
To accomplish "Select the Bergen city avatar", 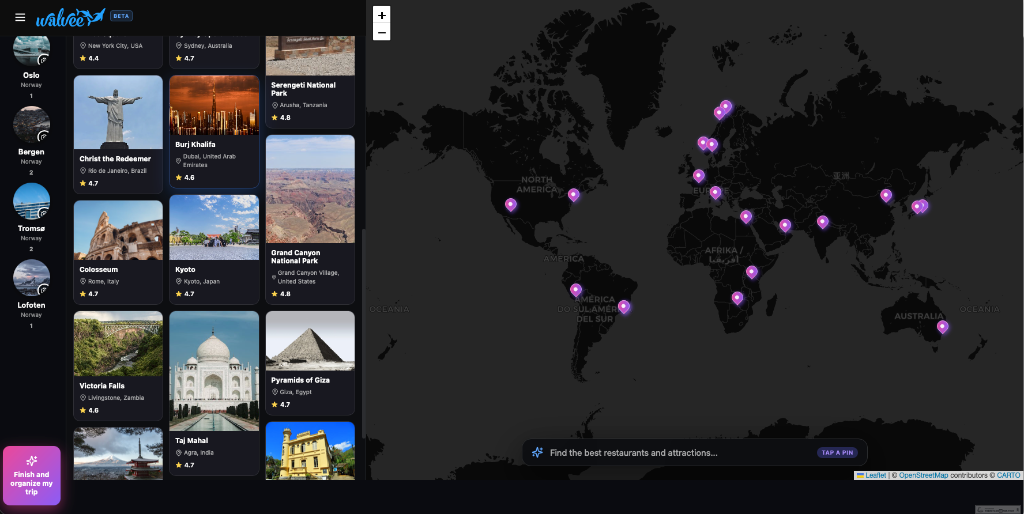I will point(31,125).
